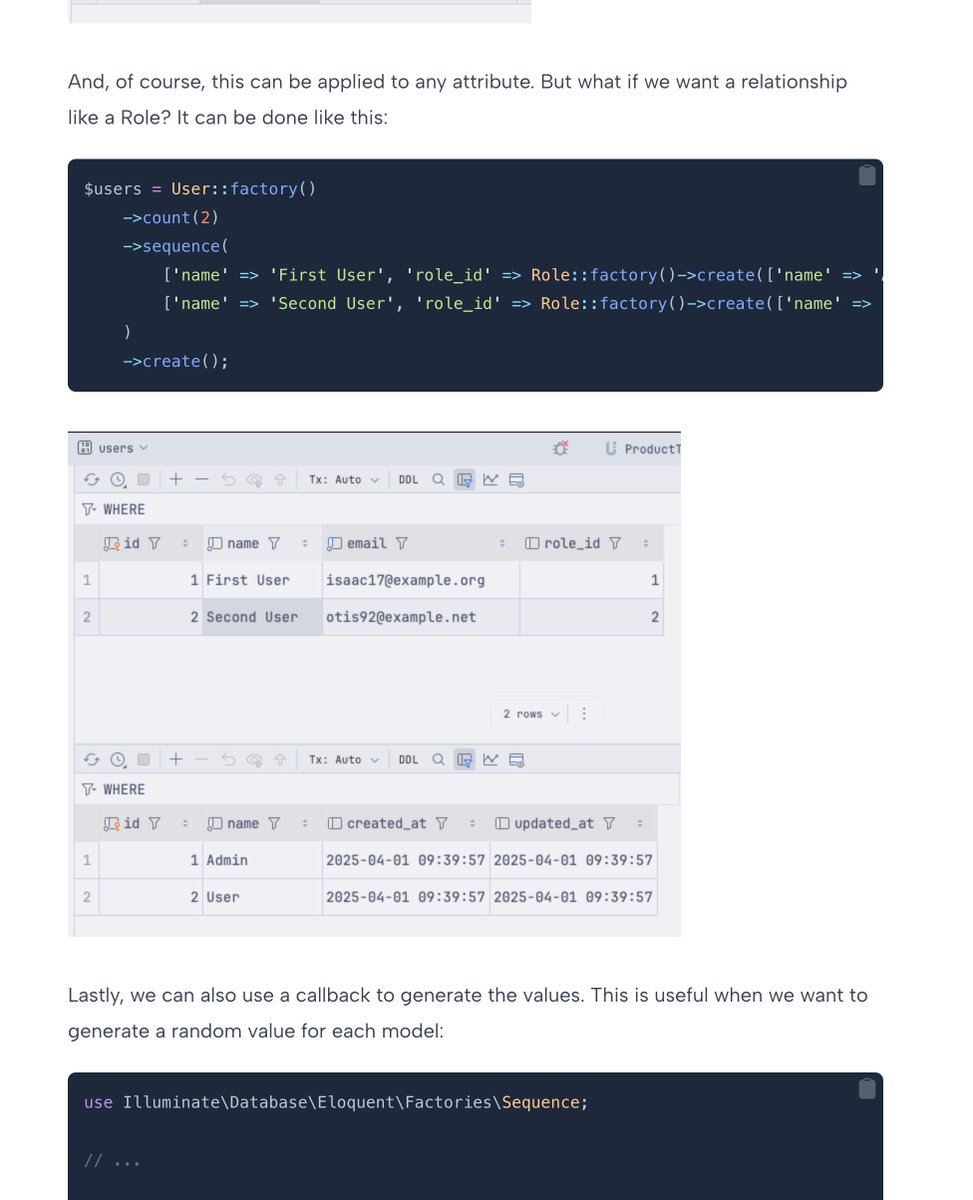Click the use Illuminate\Database import line
Screen dimensions: 973x1200
click(x=337, y=1102)
